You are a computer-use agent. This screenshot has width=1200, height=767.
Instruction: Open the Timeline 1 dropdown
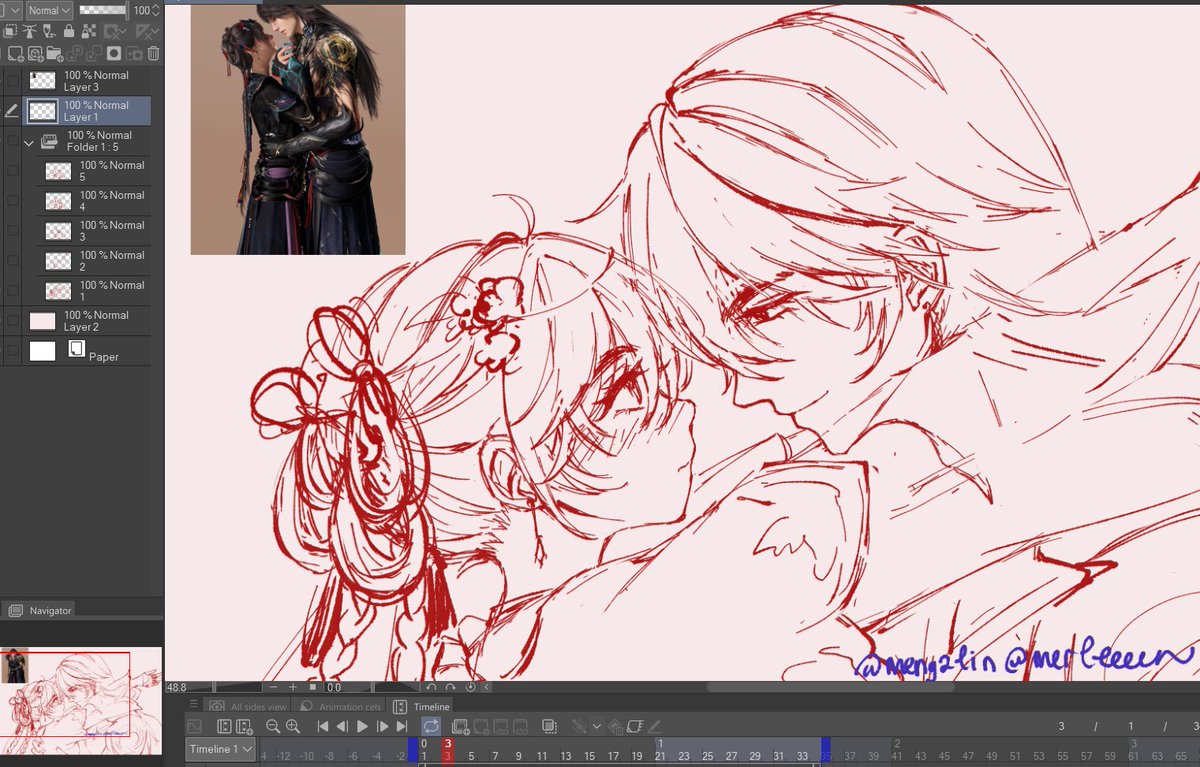(x=220, y=749)
